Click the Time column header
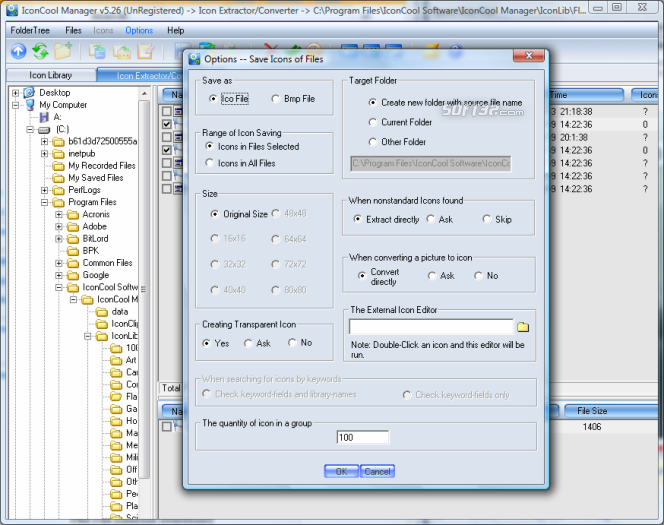The image size is (664, 525). tap(586, 95)
